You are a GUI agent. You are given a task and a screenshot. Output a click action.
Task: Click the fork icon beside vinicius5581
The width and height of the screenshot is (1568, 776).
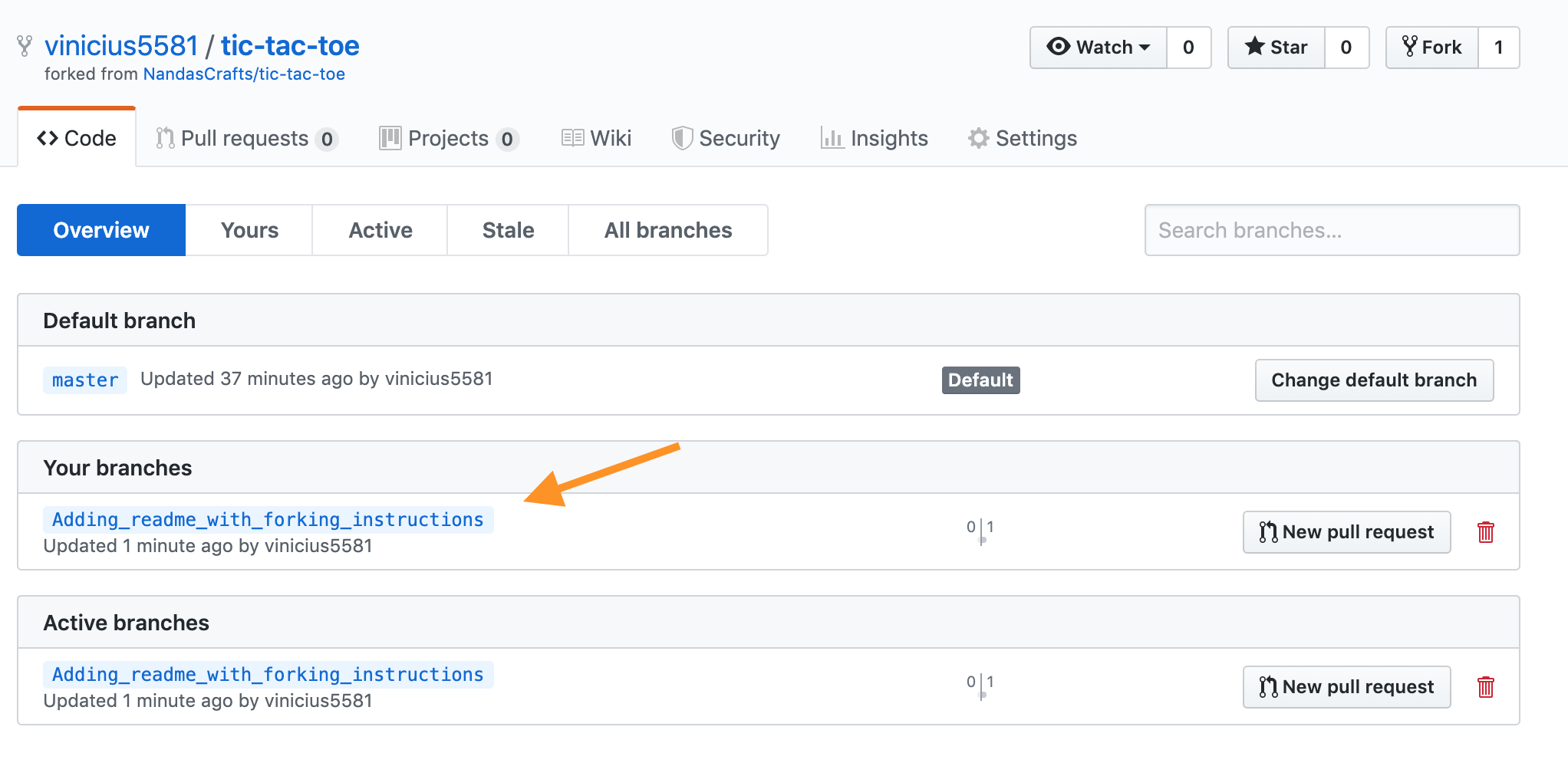tap(25, 46)
